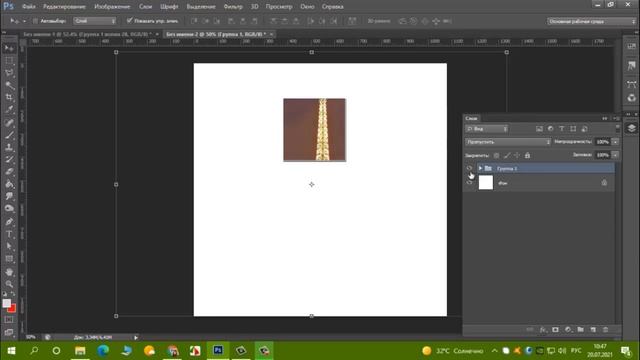The width and height of the screenshot is (640, 360).
Task: Toggle visibility of Фон layer
Action: click(469, 183)
